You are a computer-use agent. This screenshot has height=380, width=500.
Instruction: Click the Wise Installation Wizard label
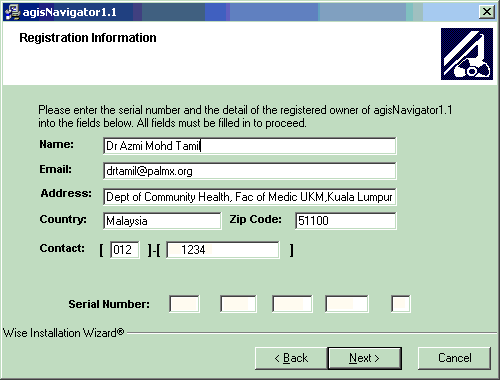(x=63, y=333)
